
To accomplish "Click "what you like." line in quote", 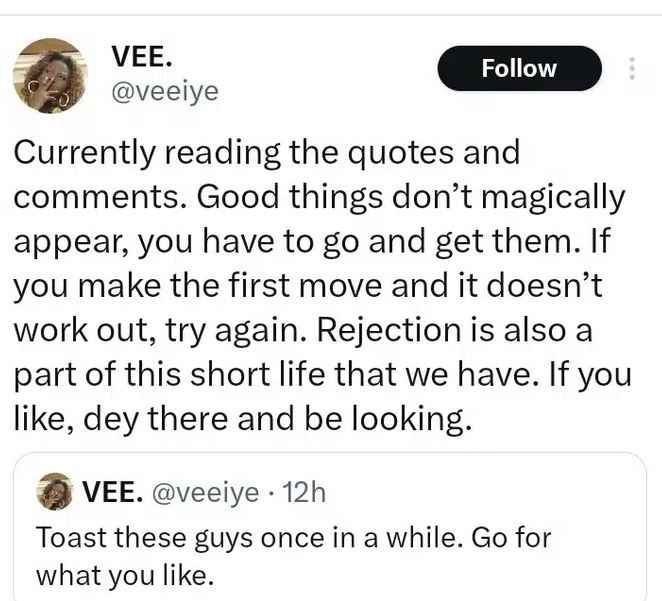I will (125, 576).
